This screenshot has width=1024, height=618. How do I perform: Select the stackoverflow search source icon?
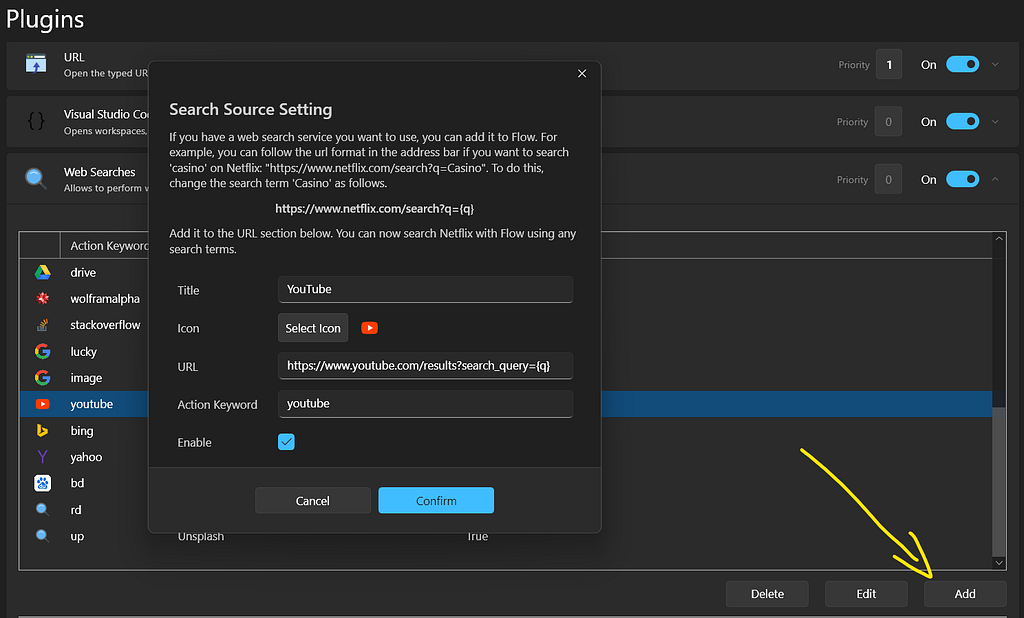pos(42,325)
